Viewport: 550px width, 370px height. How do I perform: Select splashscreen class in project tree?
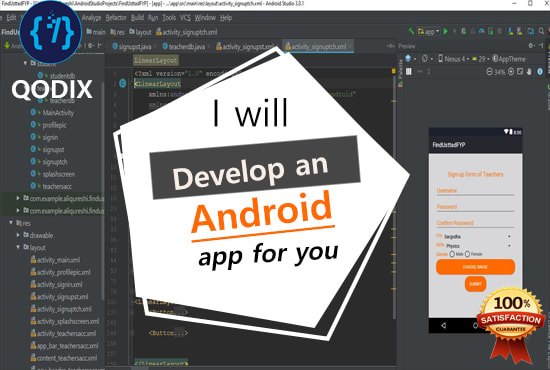click(53, 174)
